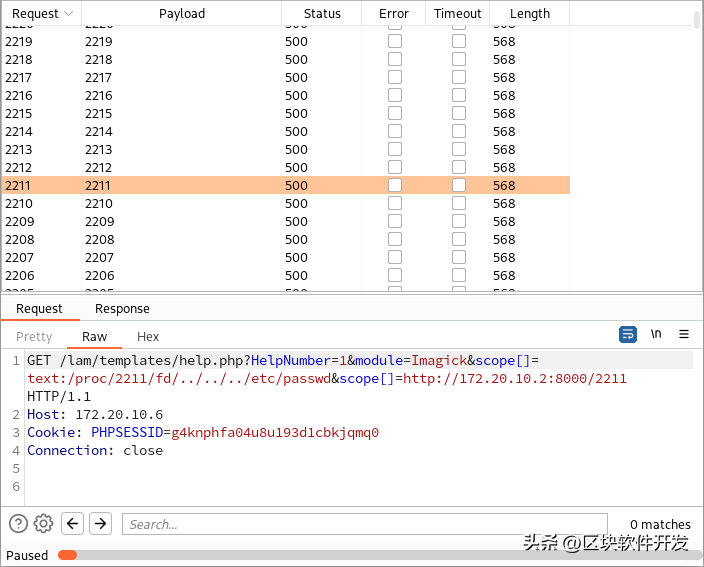Focus the Search input field
The height and width of the screenshot is (567, 704).
(x=365, y=524)
